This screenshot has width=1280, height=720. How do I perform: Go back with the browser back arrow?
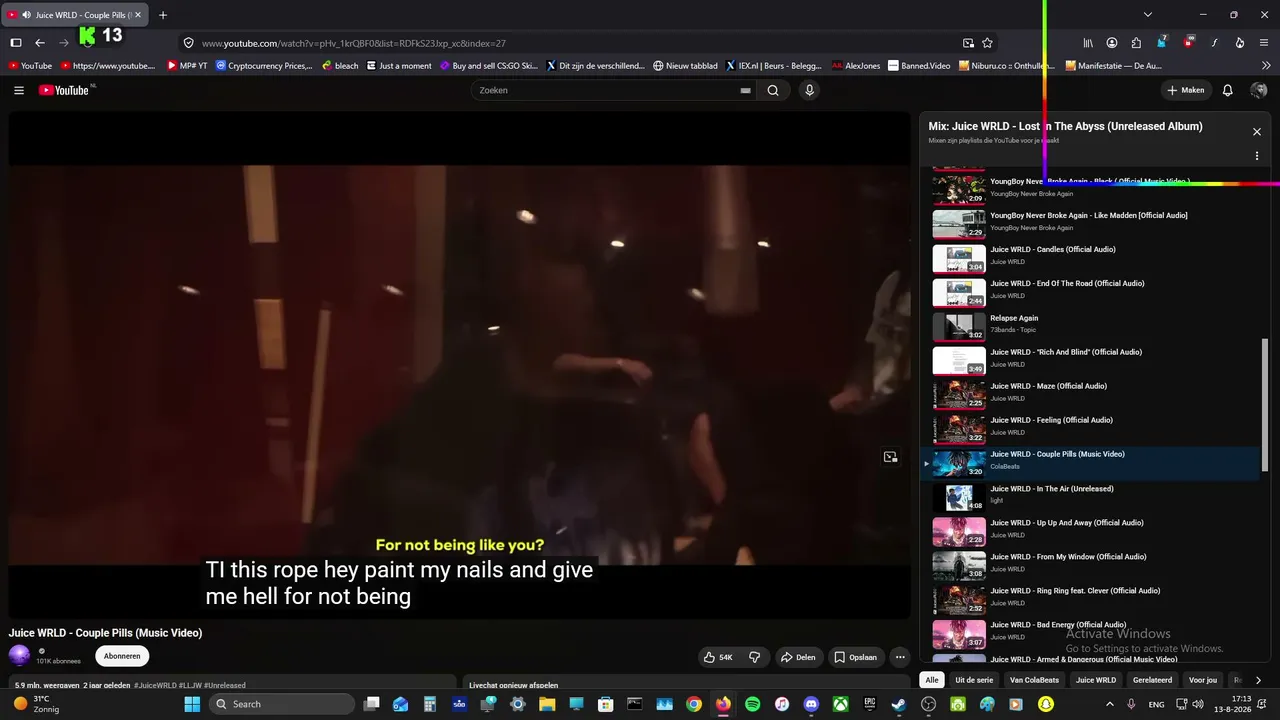(x=40, y=43)
